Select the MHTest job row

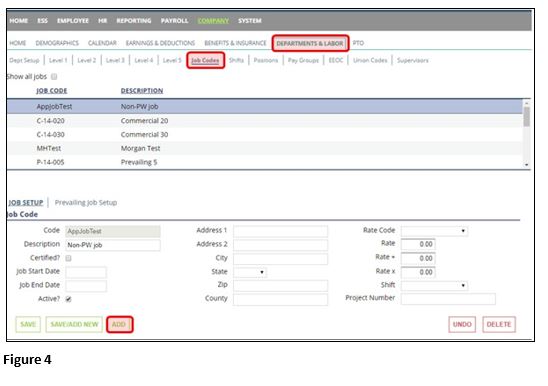click(x=264, y=148)
